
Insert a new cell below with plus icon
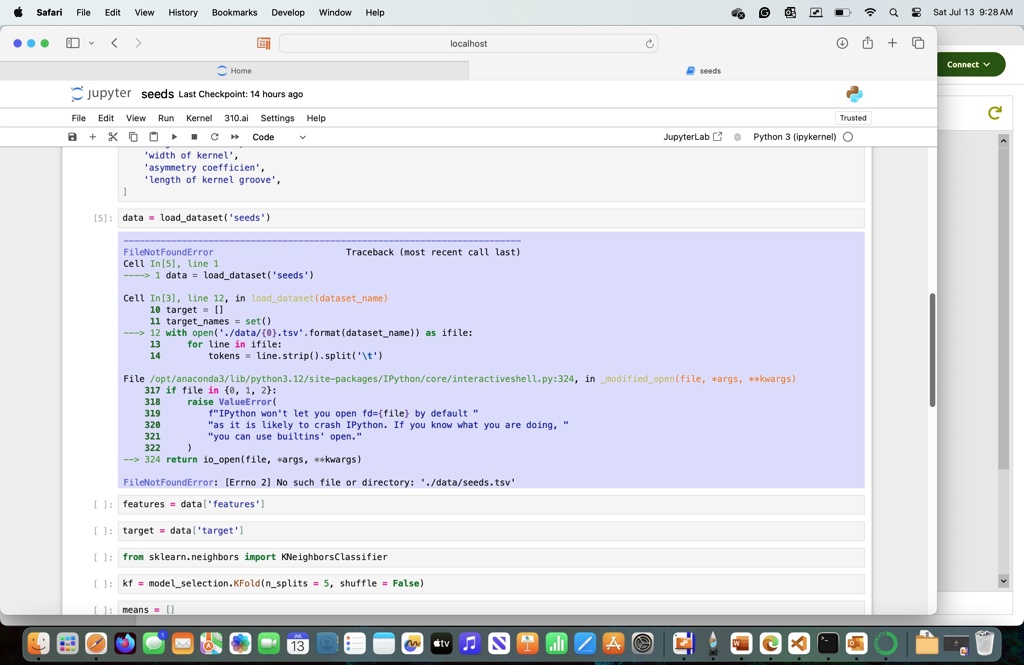point(93,137)
